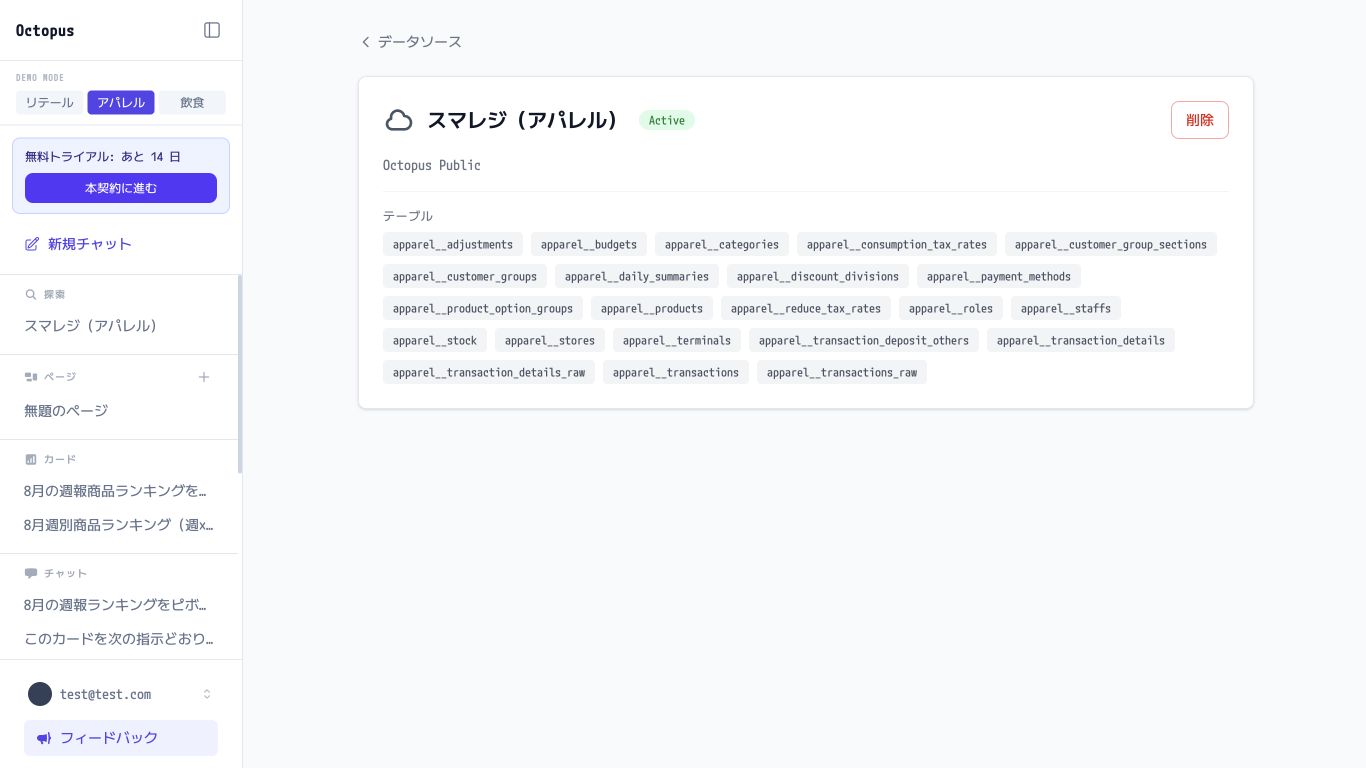Image resolution: width=1366 pixels, height=768 pixels.
Task: Click table tag apparel__terminals
Action: tap(677, 340)
